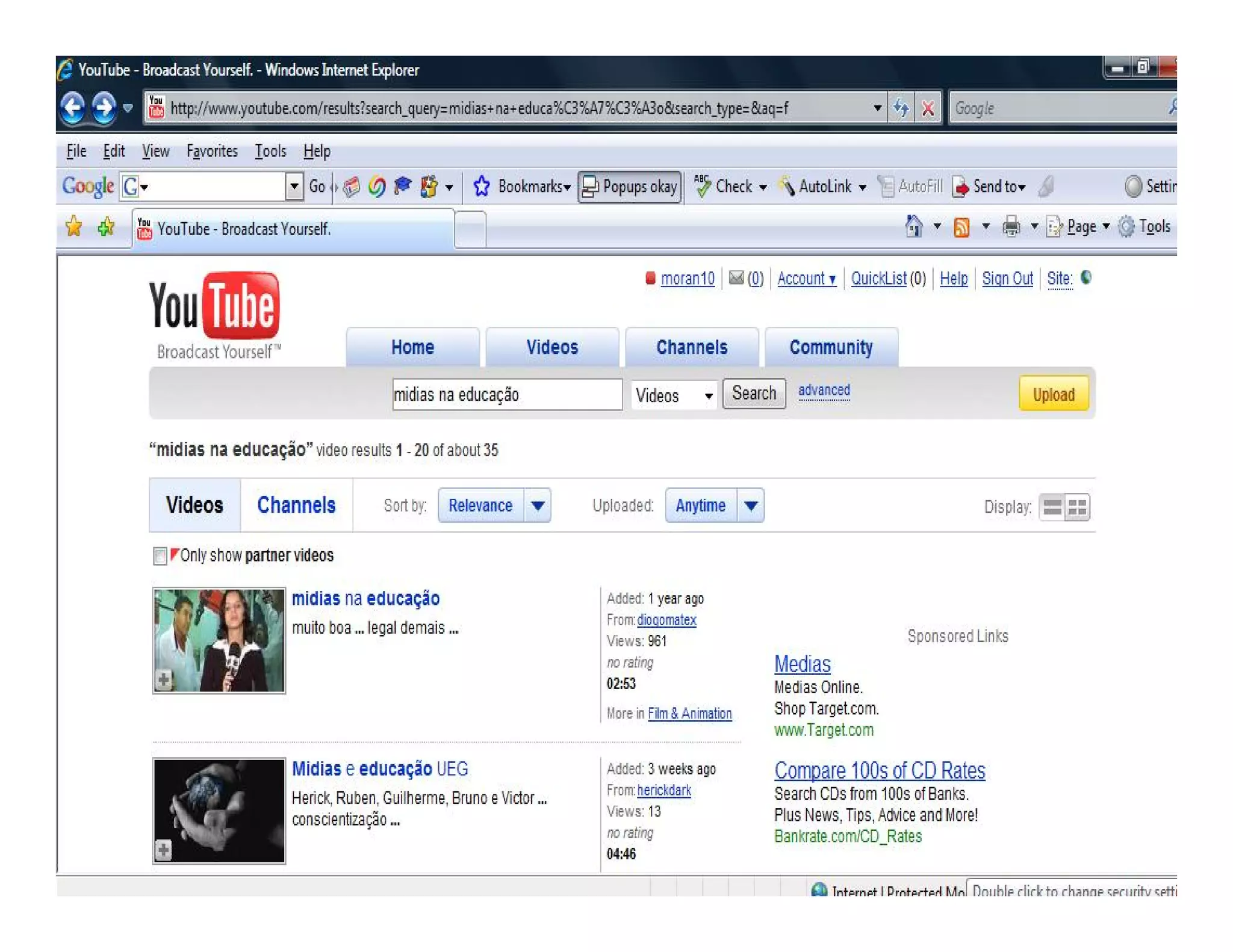Expand the Sort by Relevance dropdown
Viewport: 1233px width, 952px height.
(x=538, y=505)
